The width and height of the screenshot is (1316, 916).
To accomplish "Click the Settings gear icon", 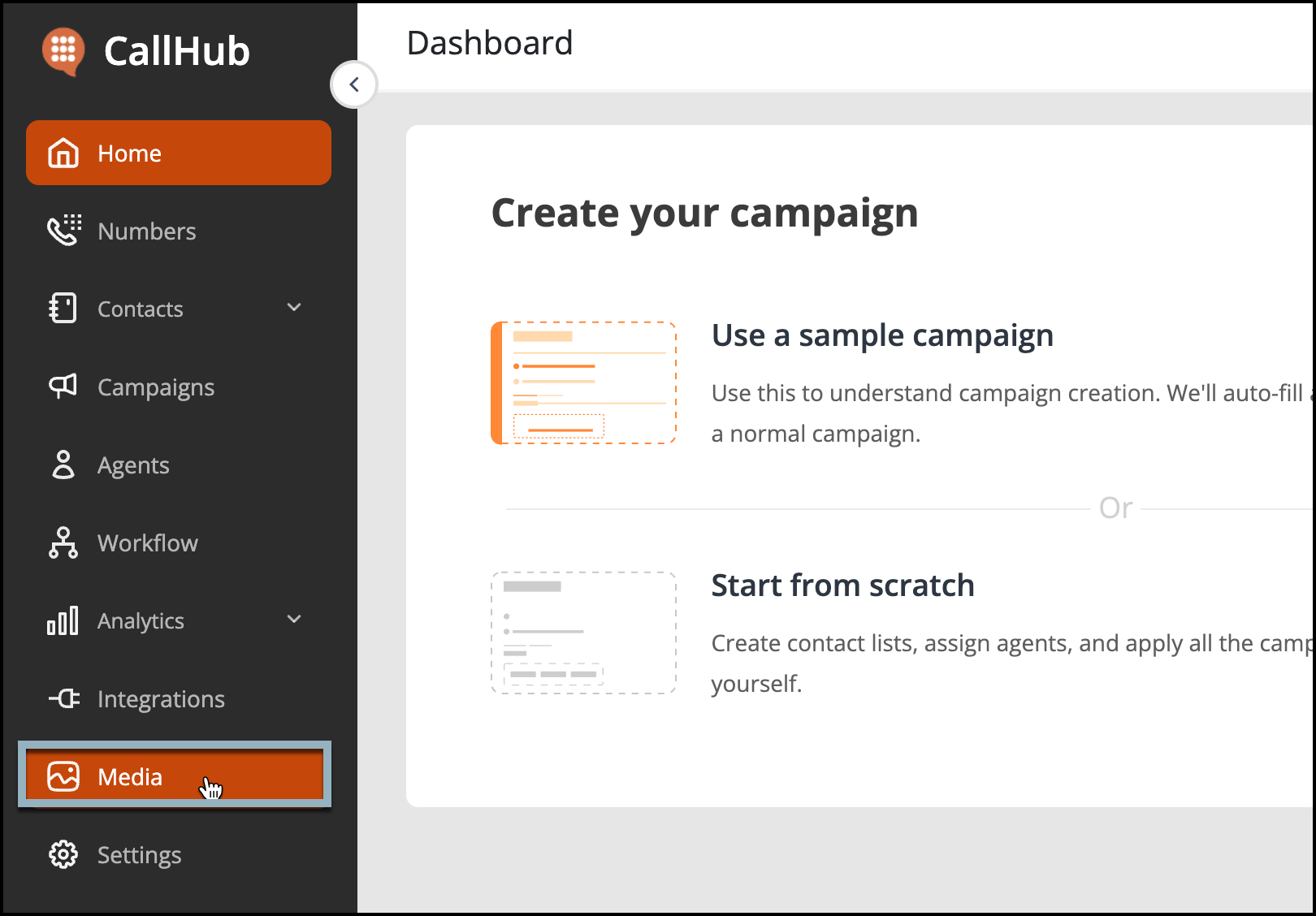I will (63, 854).
